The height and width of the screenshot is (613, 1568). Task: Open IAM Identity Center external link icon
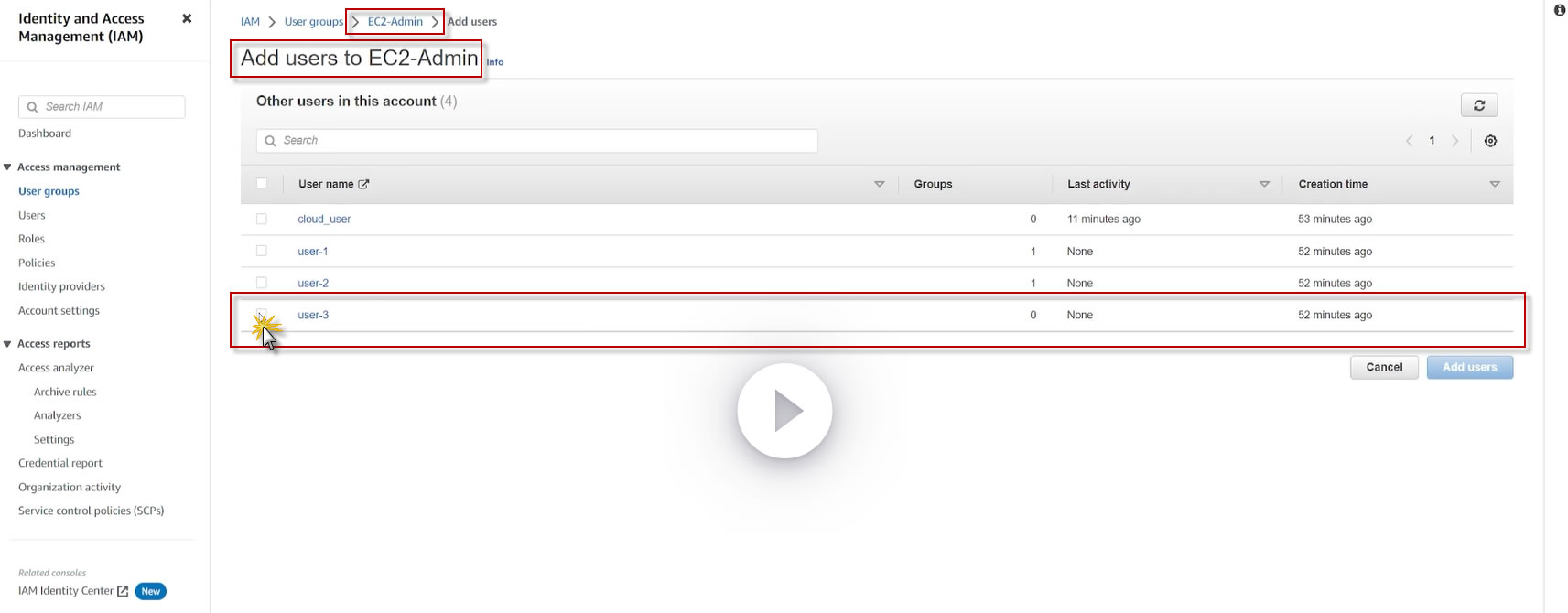click(123, 591)
